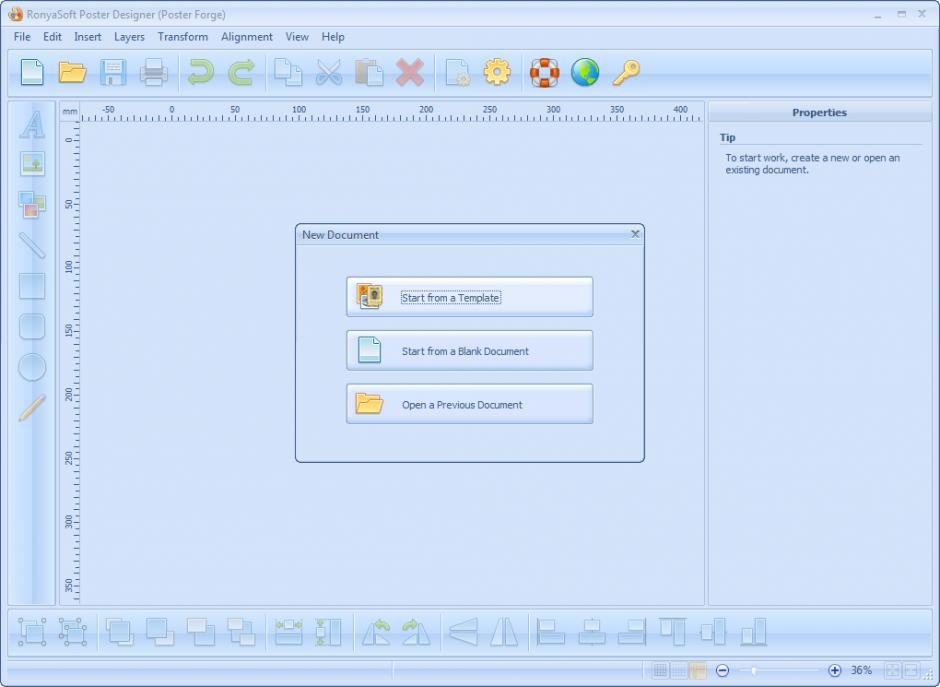Click the fit to height green arrows icon
Image resolution: width=940 pixels, height=687 pixels.
click(329, 632)
